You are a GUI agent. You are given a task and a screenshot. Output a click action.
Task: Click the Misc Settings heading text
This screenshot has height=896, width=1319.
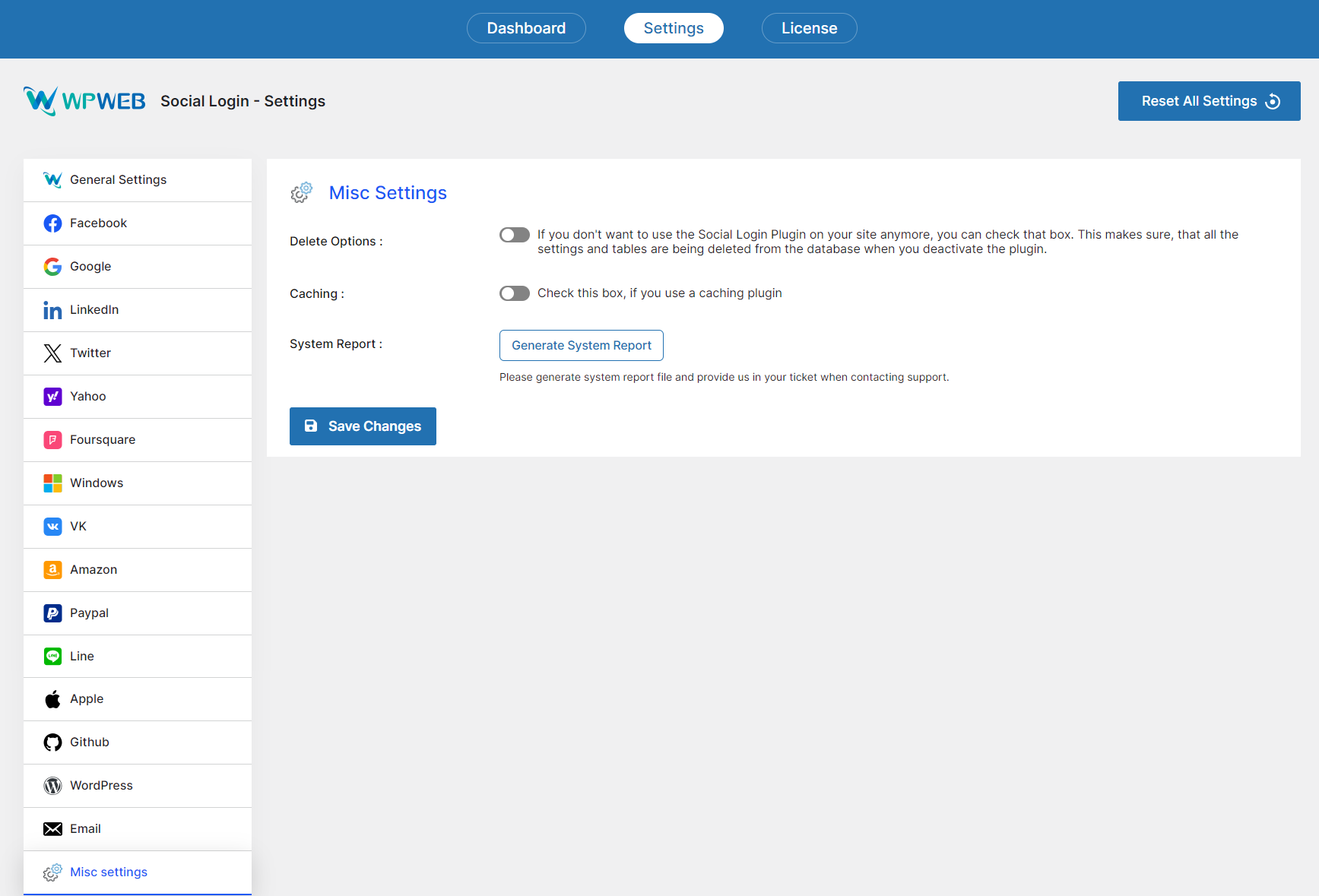(388, 193)
